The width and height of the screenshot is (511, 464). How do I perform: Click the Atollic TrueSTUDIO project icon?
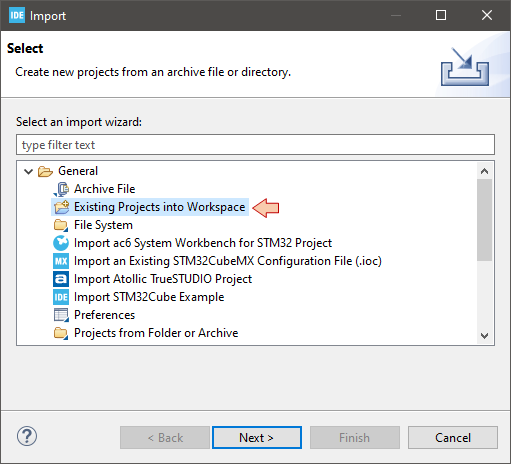(x=61, y=279)
